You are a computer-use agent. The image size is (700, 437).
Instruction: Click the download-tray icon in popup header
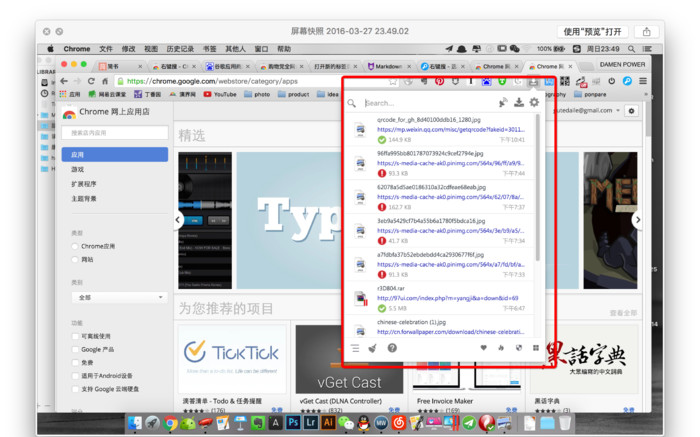519,102
